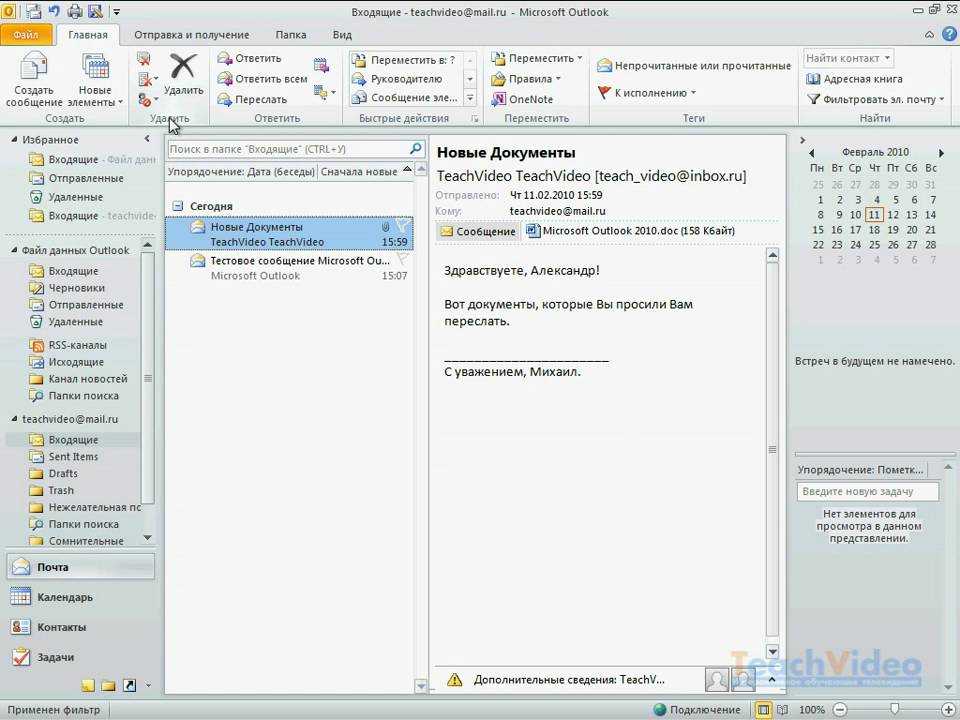The image size is (960, 720).
Task: Open Calendar (Календарь) in navigation pane
Action: tap(65, 597)
